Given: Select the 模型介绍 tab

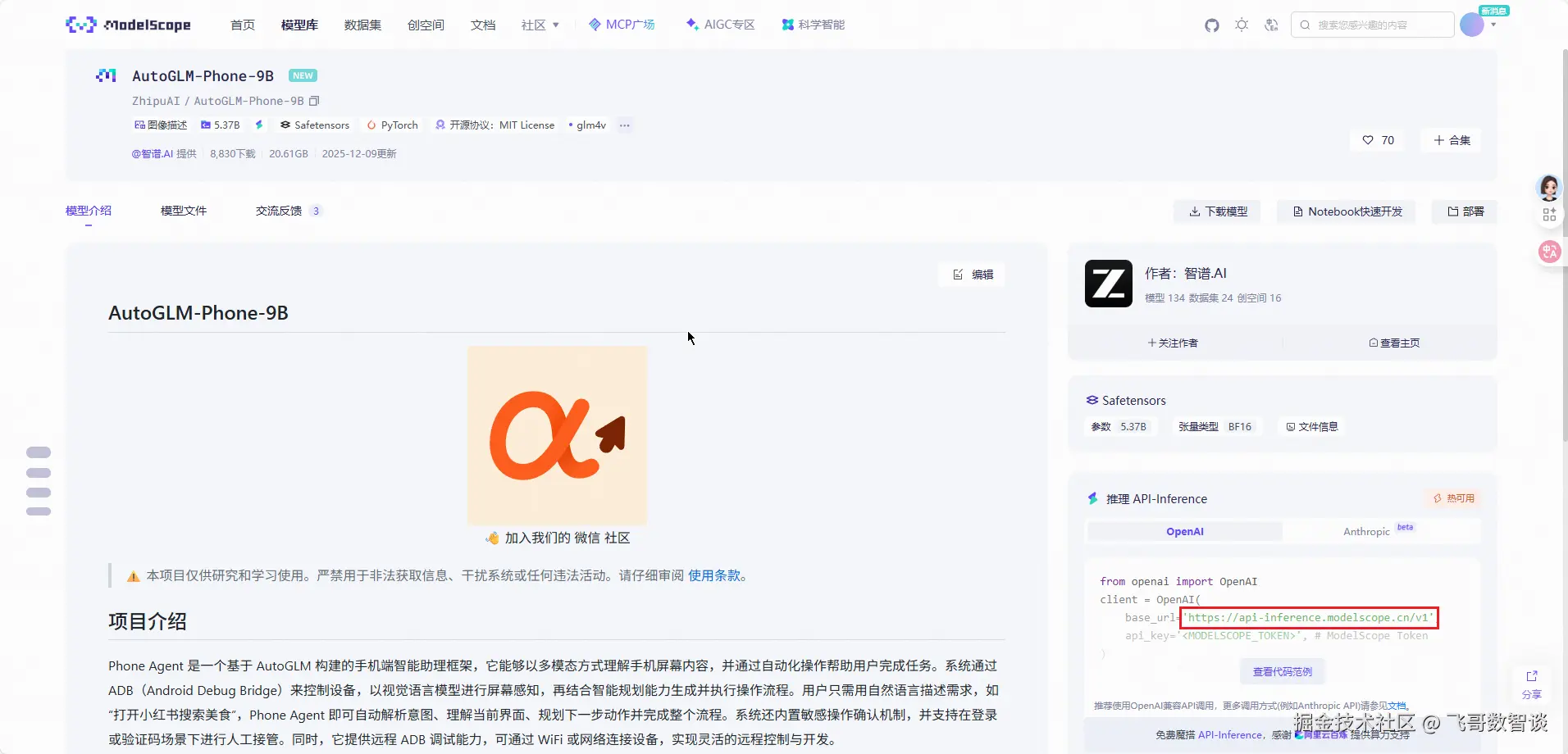Looking at the screenshot, I should [89, 211].
